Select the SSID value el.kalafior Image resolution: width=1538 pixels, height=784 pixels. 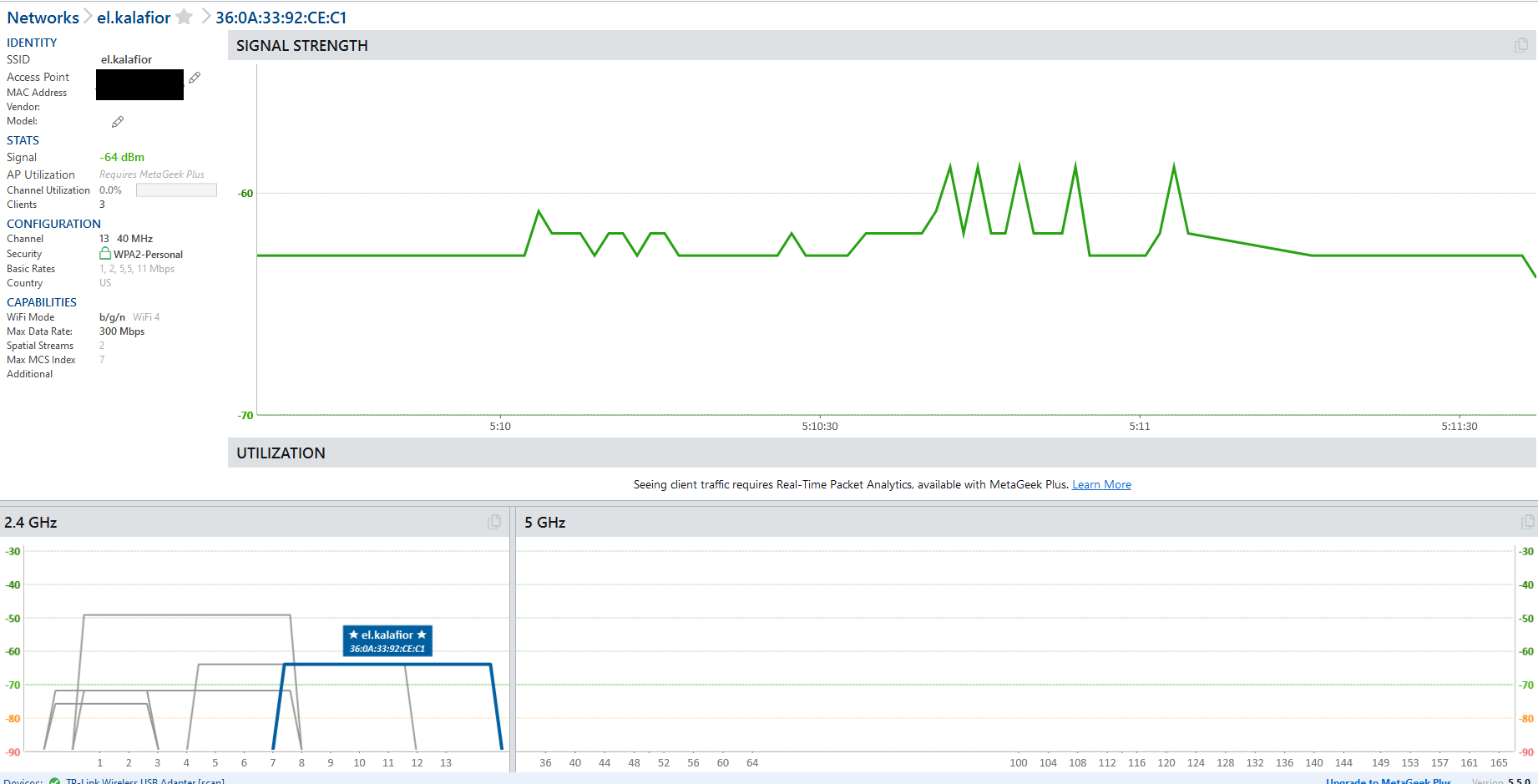tap(126, 59)
